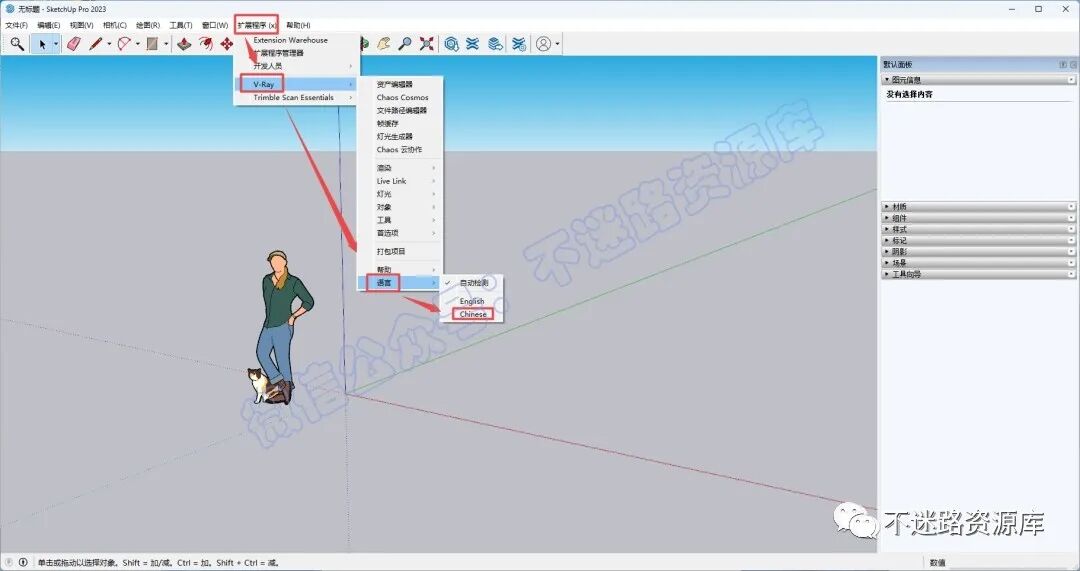Select Chinese language option
Image resolution: width=1080 pixels, height=571 pixels.
click(473, 314)
